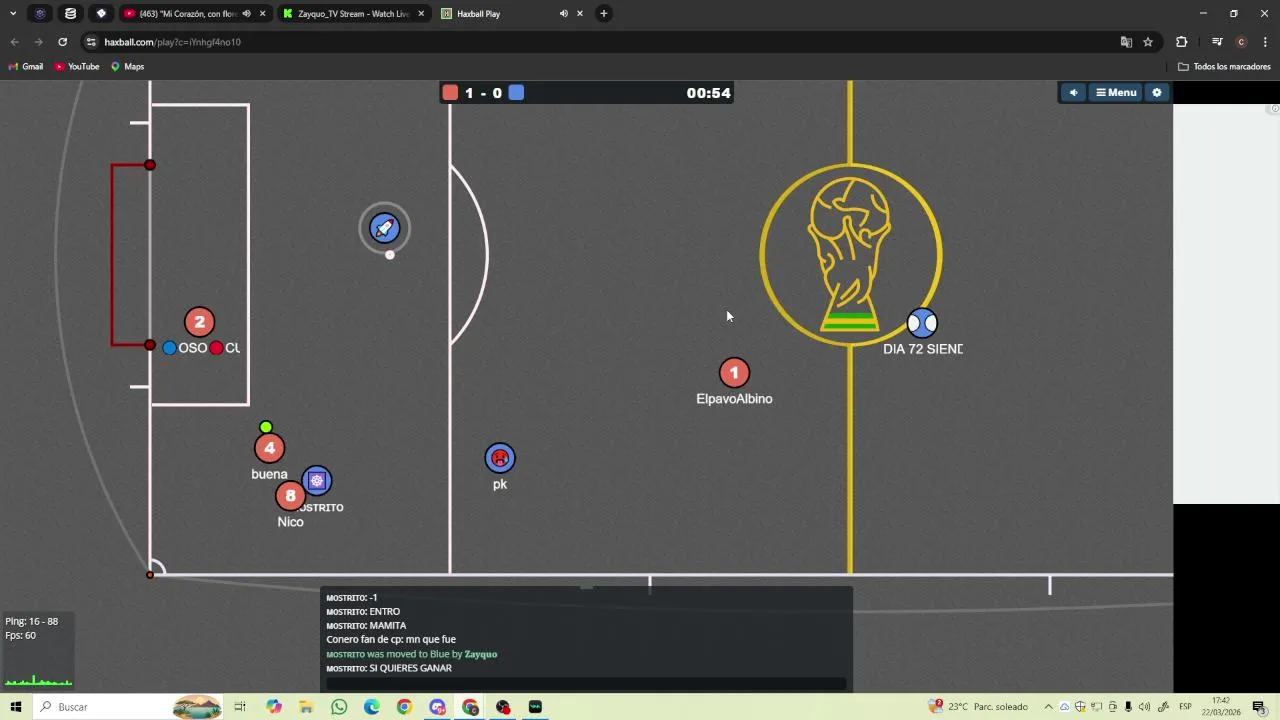Bookmark this page with star
This screenshot has height=720, width=1280.
pyautogui.click(x=1148, y=42)
